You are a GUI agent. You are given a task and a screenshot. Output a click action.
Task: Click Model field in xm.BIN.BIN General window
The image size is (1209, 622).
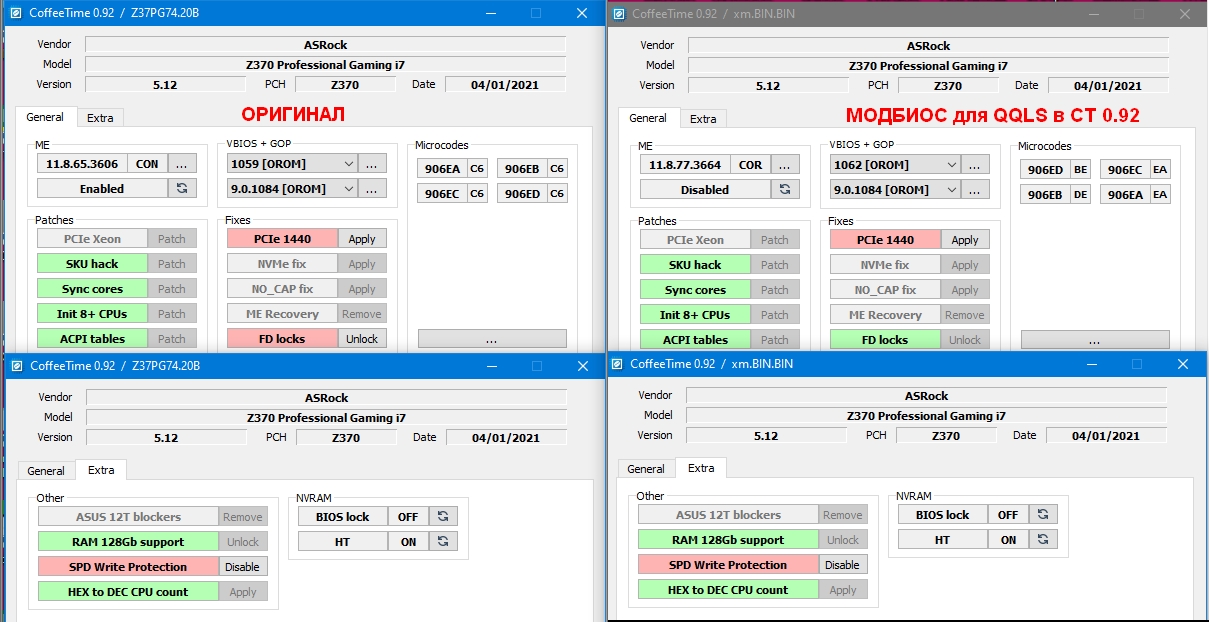[929, 66]
